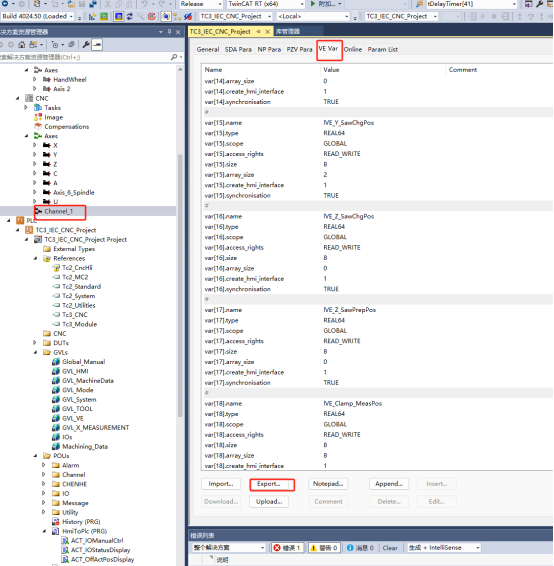Screen dimensions: 554x566
Task: Select the Tc2_CncHli reference item
Action: (77, 267)
